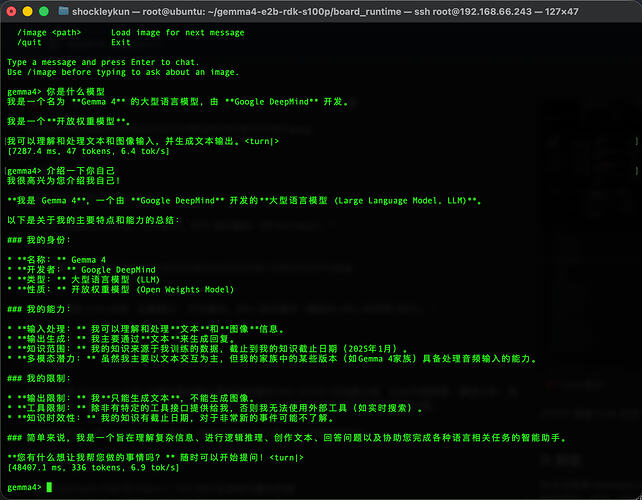Click the bullet starting '输出生成'
The image size is (642, 500).
click(121, 339)
